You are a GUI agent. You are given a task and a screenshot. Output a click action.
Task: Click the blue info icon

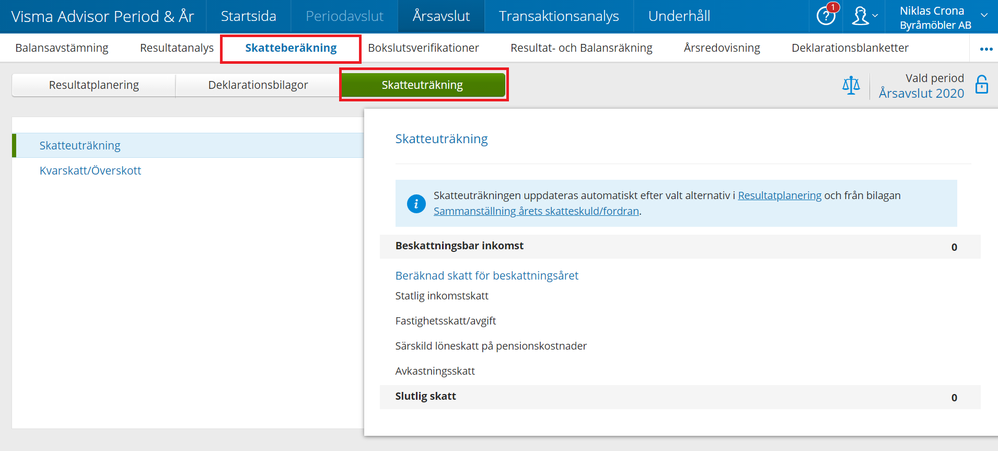tap(416, 203)
